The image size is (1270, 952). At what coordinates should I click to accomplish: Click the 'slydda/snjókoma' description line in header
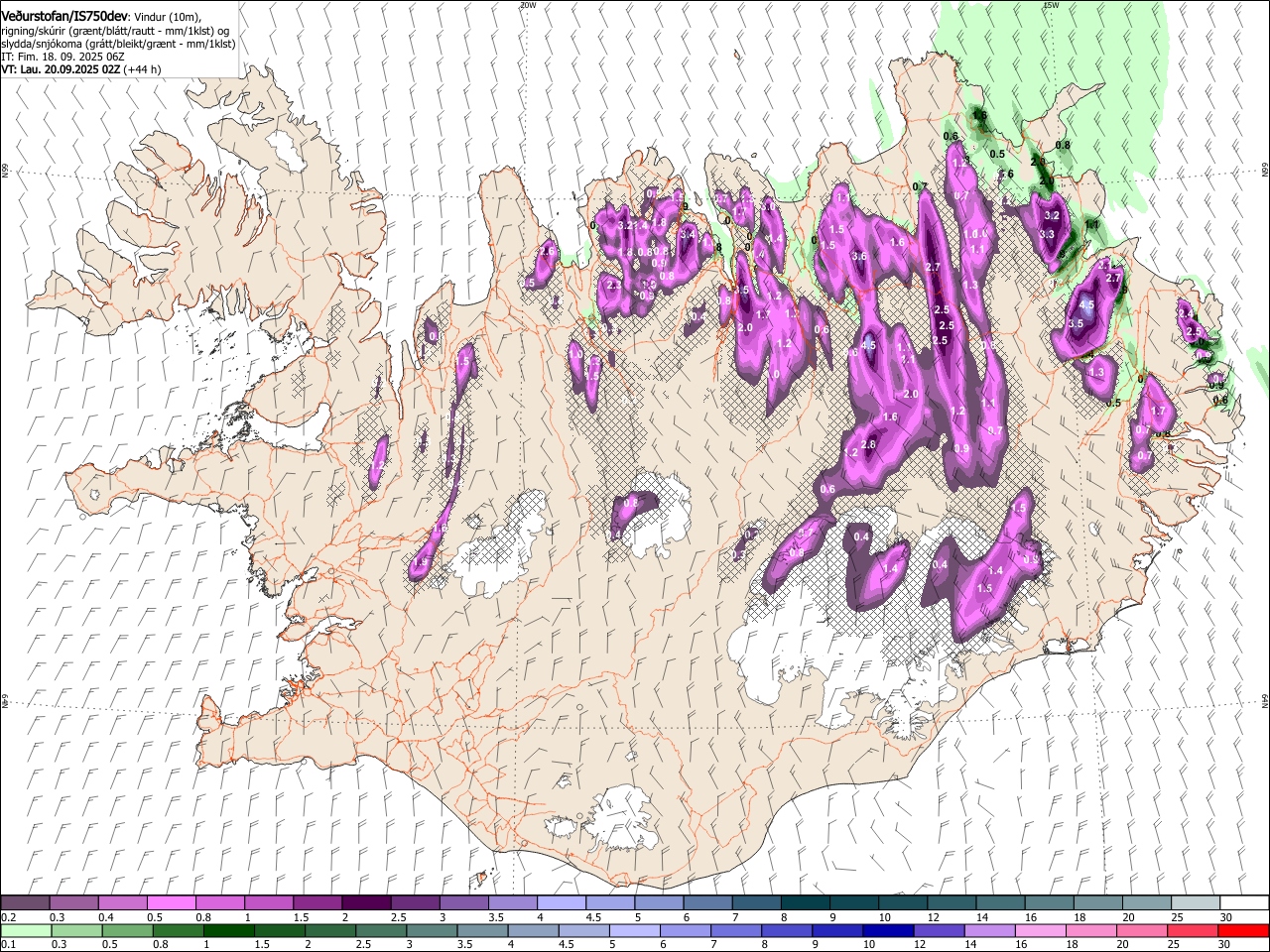(118, 45)
